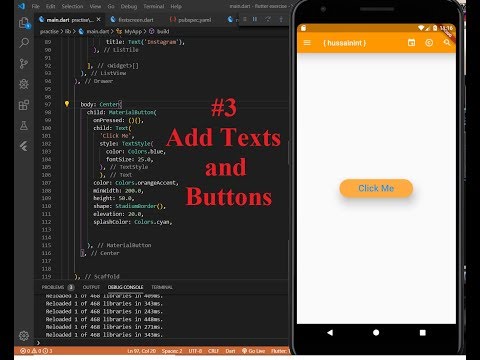
Task: Open the Search view in activity bar
Action: point(24,43)
